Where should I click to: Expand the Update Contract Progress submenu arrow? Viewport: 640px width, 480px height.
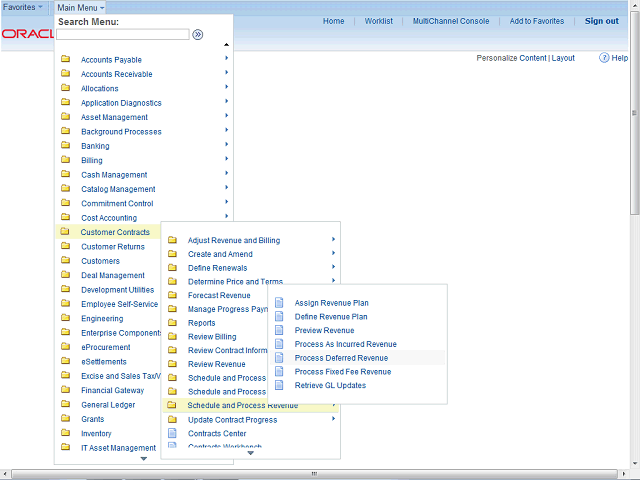(333, 419)
